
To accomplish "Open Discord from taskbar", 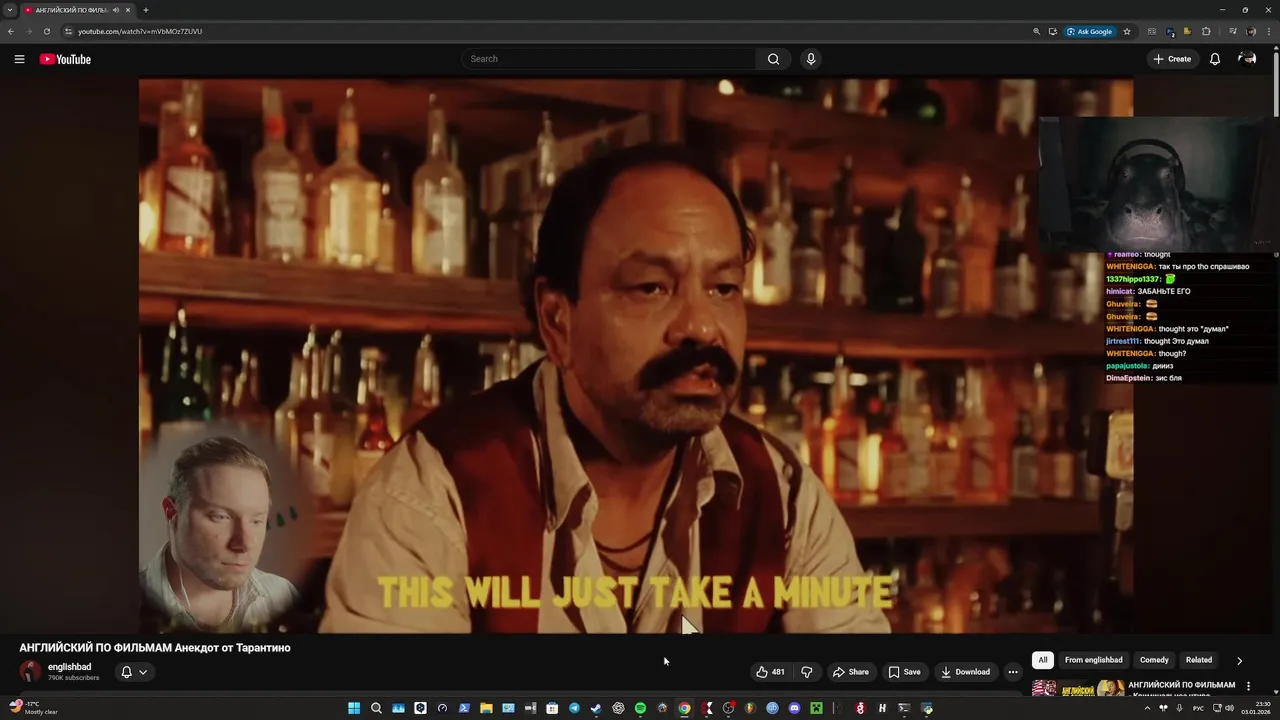I will click(794, 708).
